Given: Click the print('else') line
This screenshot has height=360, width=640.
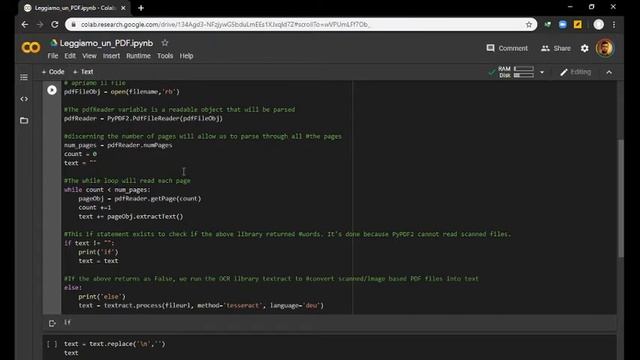Looking at the screenshot, I should (102, 297).
